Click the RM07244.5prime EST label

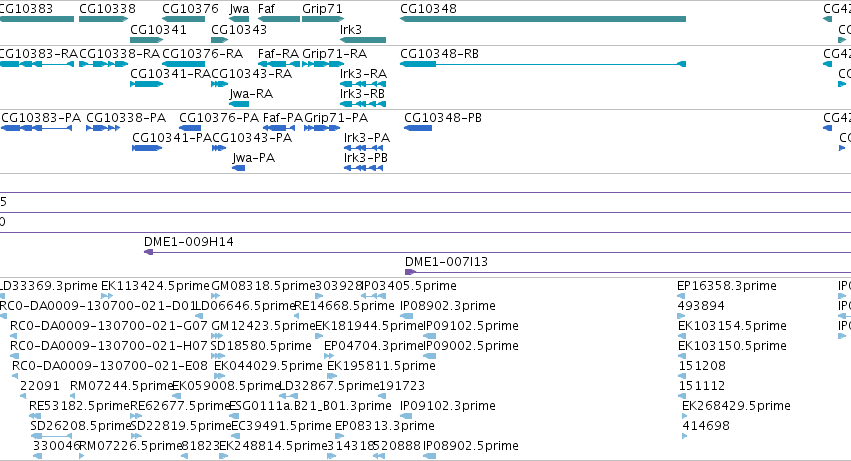click(122, 386)
